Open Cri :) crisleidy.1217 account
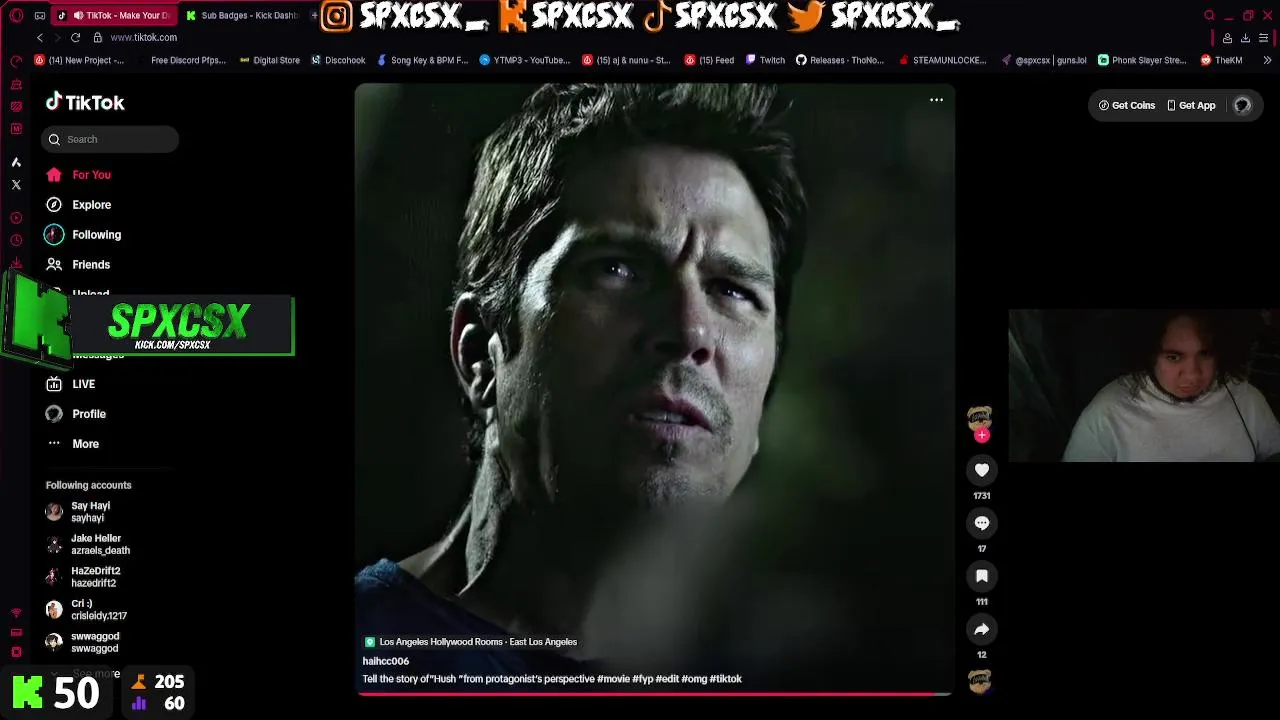Image resolution: width=1280 pixels, height=720 pixels. click(x=86, y=610)
